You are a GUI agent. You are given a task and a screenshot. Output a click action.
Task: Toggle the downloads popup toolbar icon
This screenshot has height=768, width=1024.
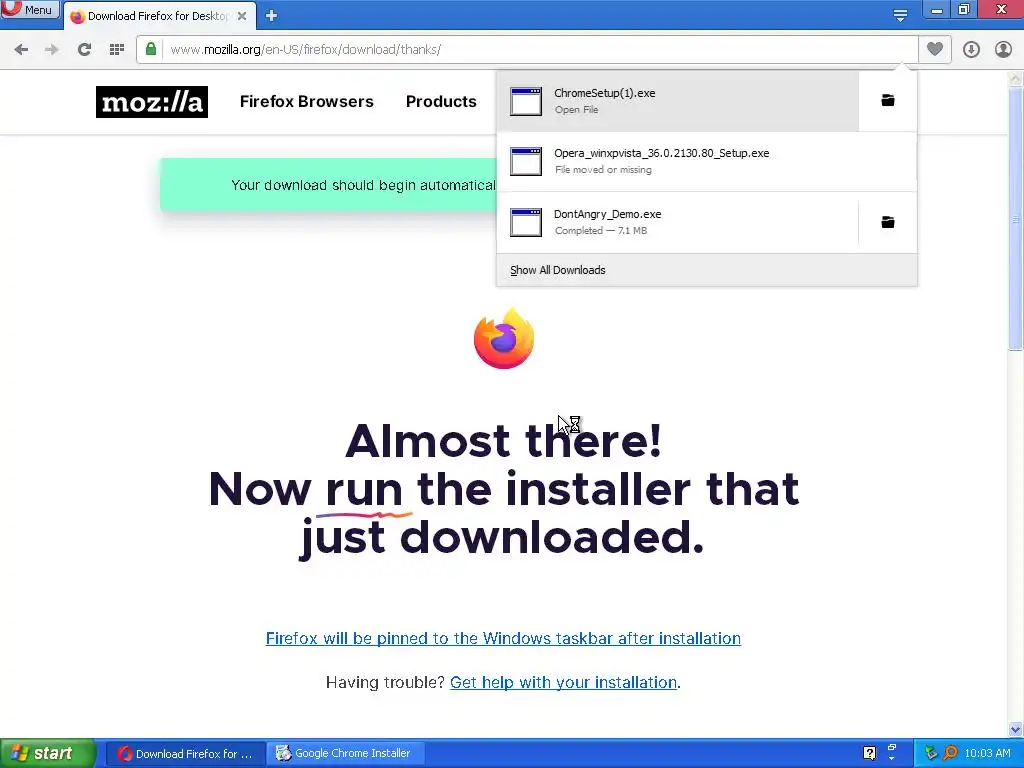971,50
